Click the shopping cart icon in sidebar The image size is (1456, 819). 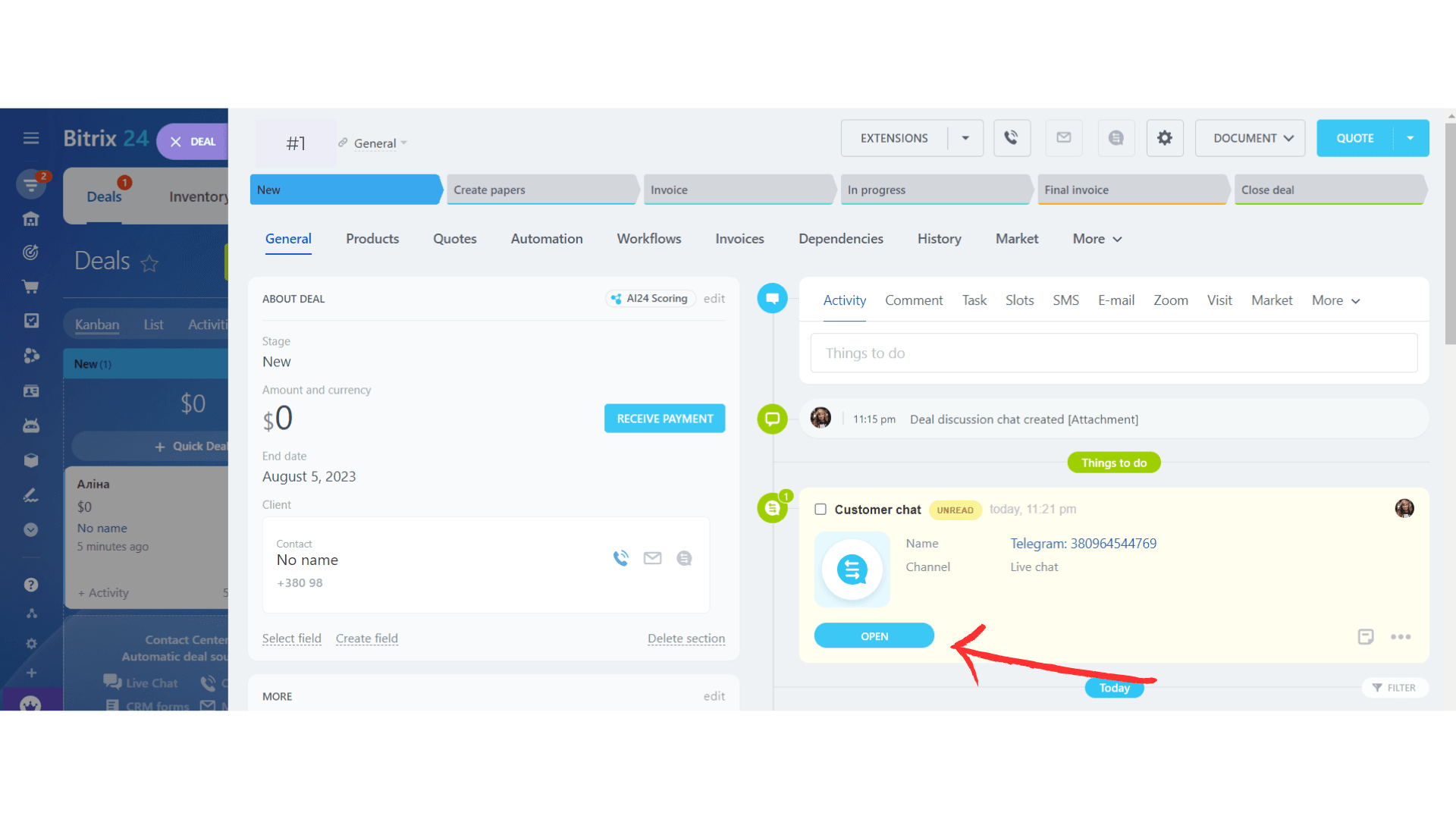31,287
